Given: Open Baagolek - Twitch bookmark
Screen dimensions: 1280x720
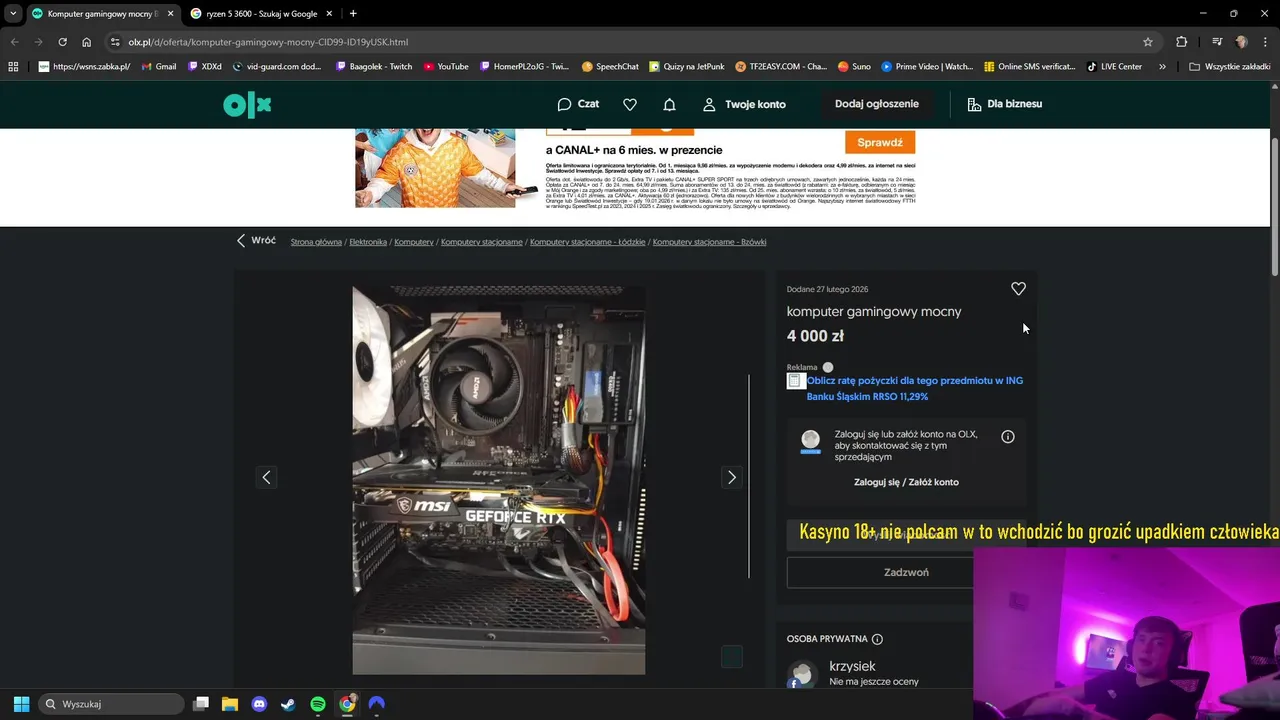Looking at the screenshot, I should tap(374, 67).
